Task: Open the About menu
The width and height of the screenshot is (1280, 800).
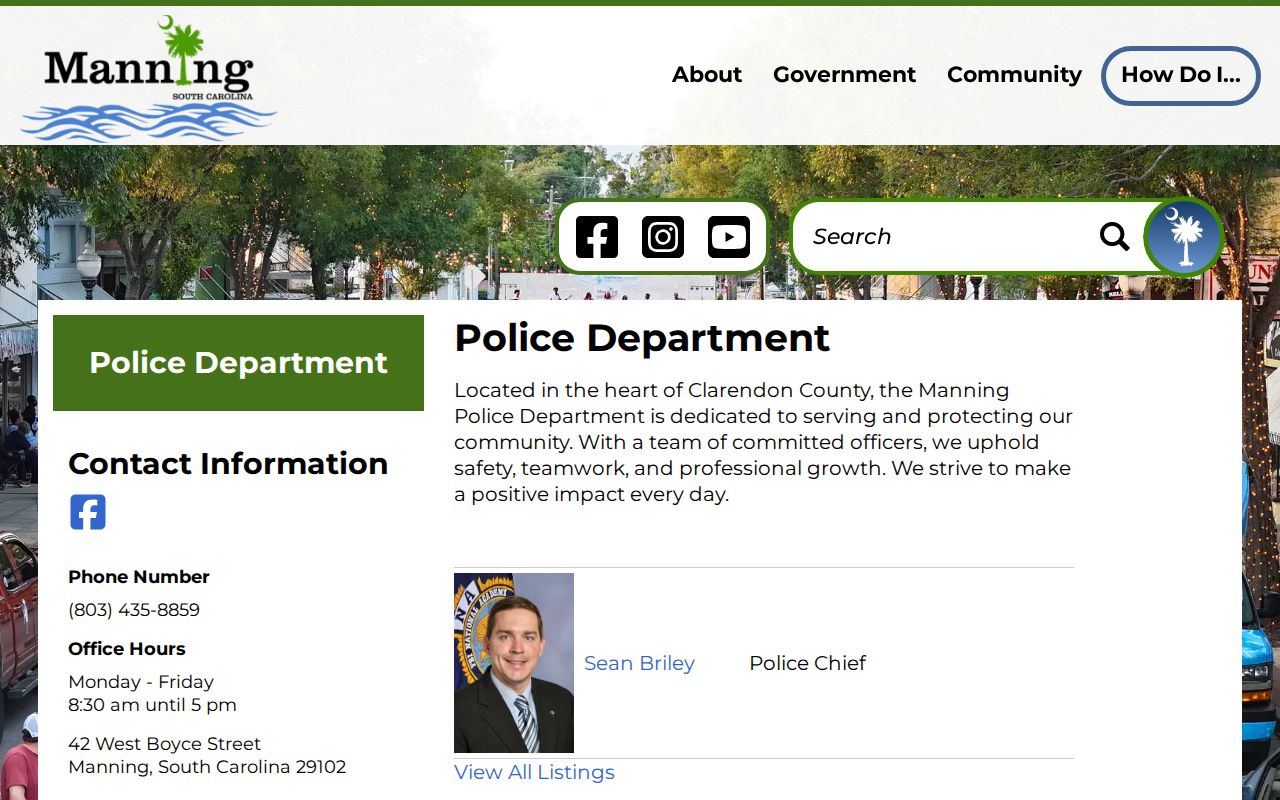Action: click(707, 75)
